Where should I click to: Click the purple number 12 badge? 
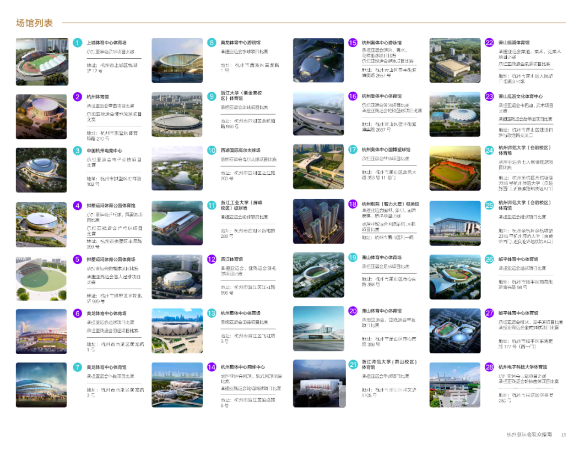(212, 259)
